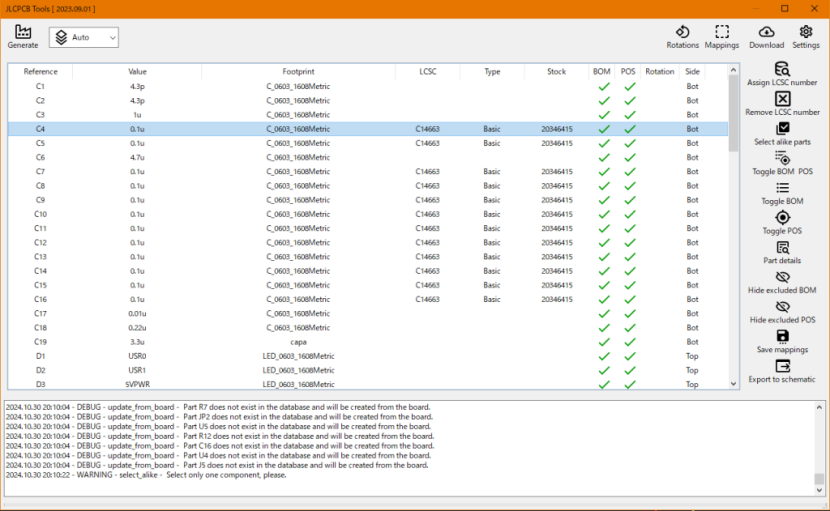Toggle BOM checkmark for C1 row

(603, 87)
